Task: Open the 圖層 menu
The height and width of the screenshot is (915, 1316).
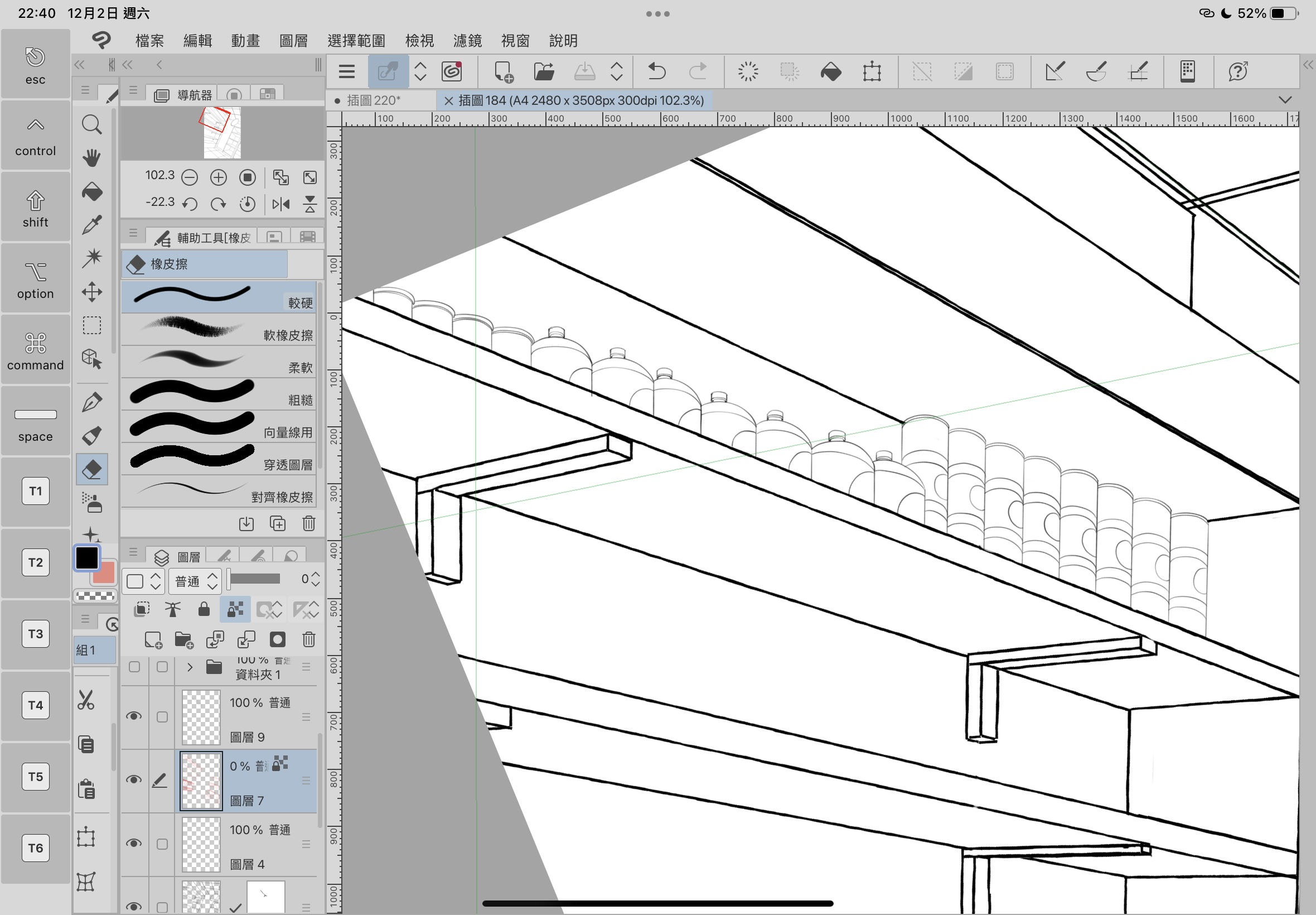Action: (293, 41)
